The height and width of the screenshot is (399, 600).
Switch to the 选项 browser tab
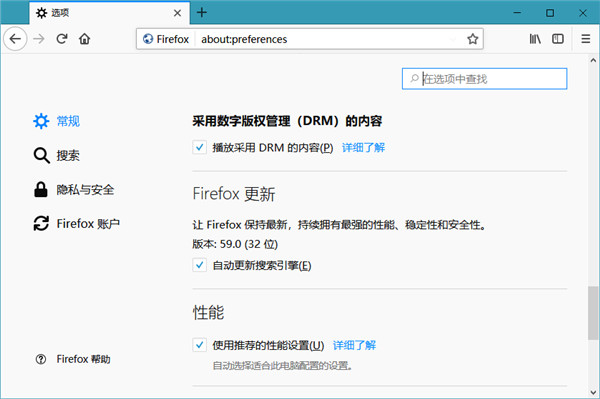tap(109, 13)
